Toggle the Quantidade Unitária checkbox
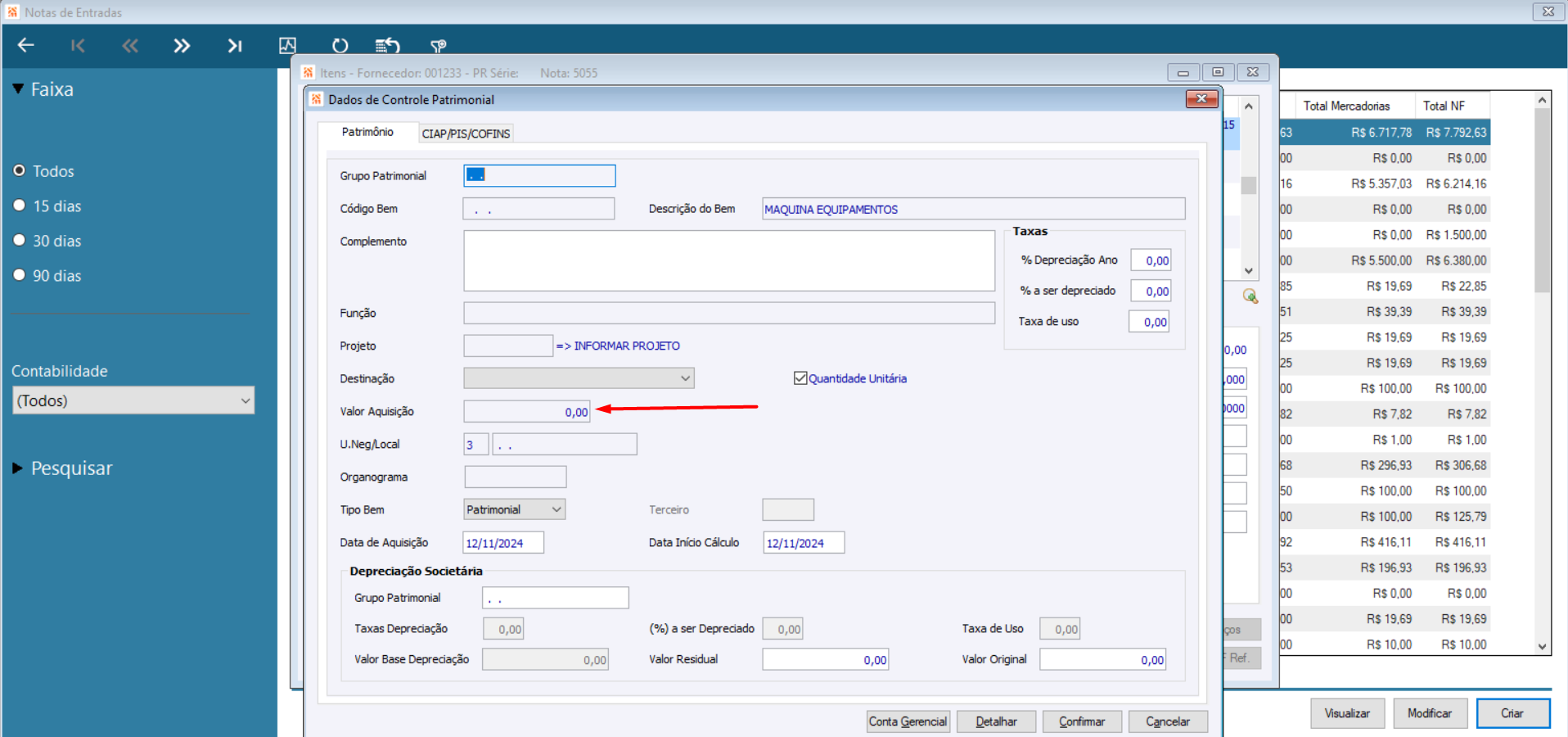This screenshot has height=737, width=1568. pyautogui.click(x=800, y=378)
